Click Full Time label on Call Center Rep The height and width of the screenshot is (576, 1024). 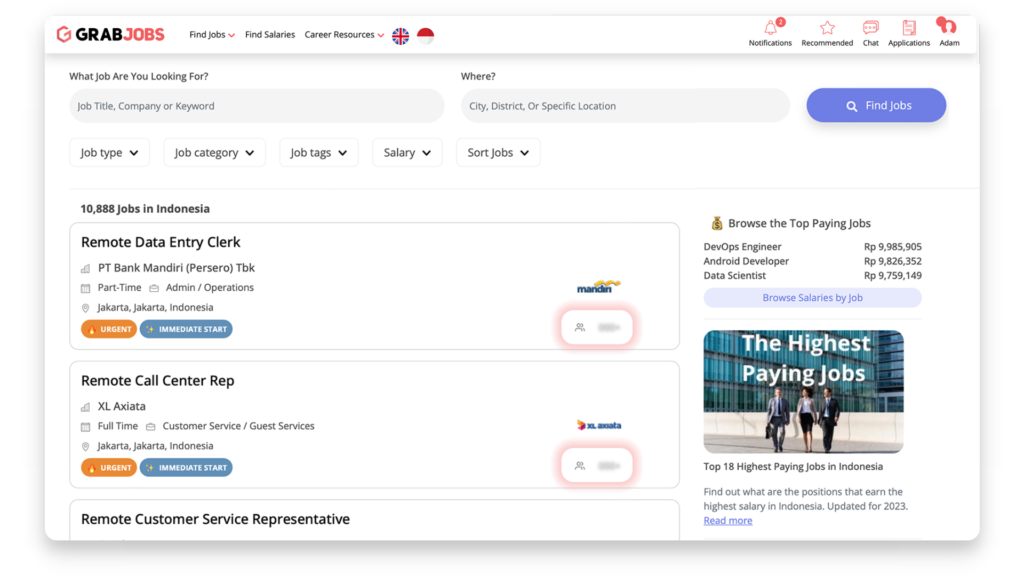click(118, 426)
